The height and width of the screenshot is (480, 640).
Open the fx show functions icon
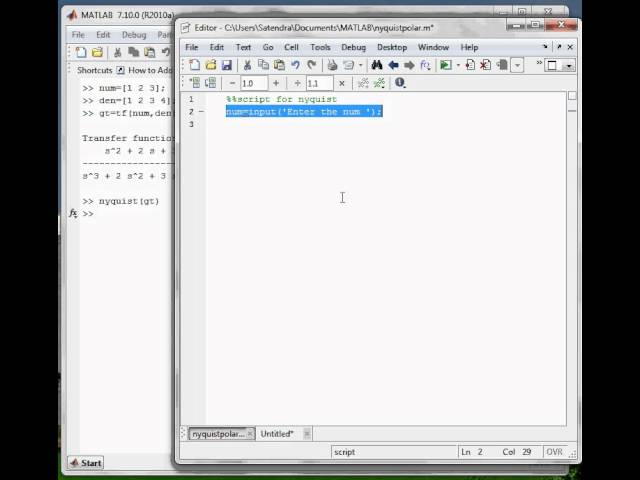[425, 65]
